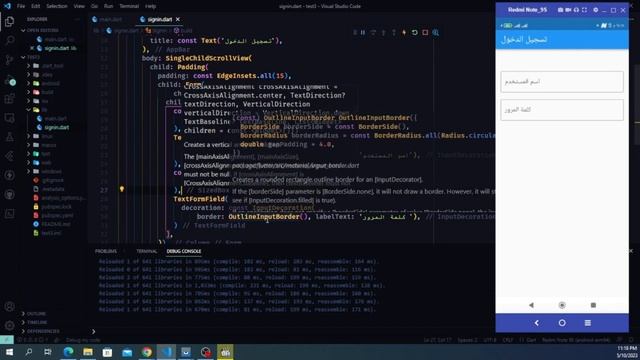The height and width of the screenshot is (360, 640).
Task: Open the Help menu
Action: coord(151,6)
